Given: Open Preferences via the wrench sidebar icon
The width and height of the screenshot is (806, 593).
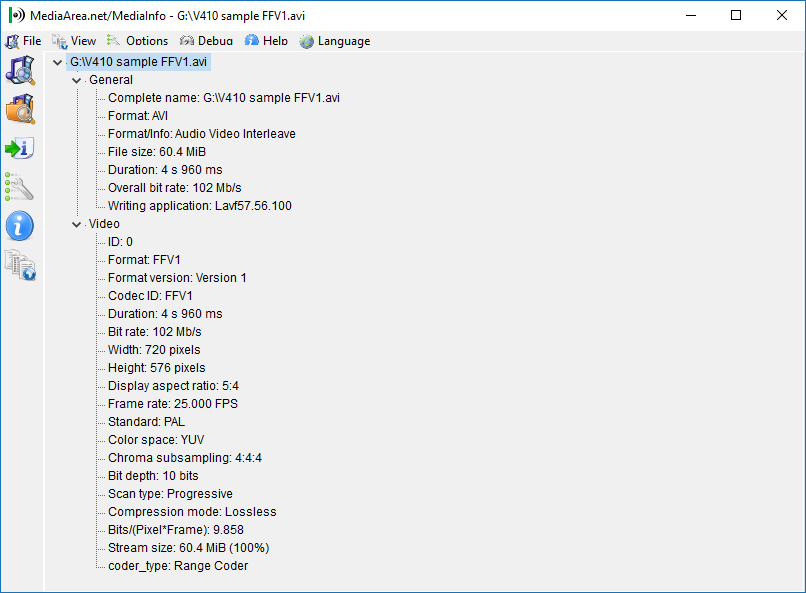Looking at the screenshot, I should [19, 187].
